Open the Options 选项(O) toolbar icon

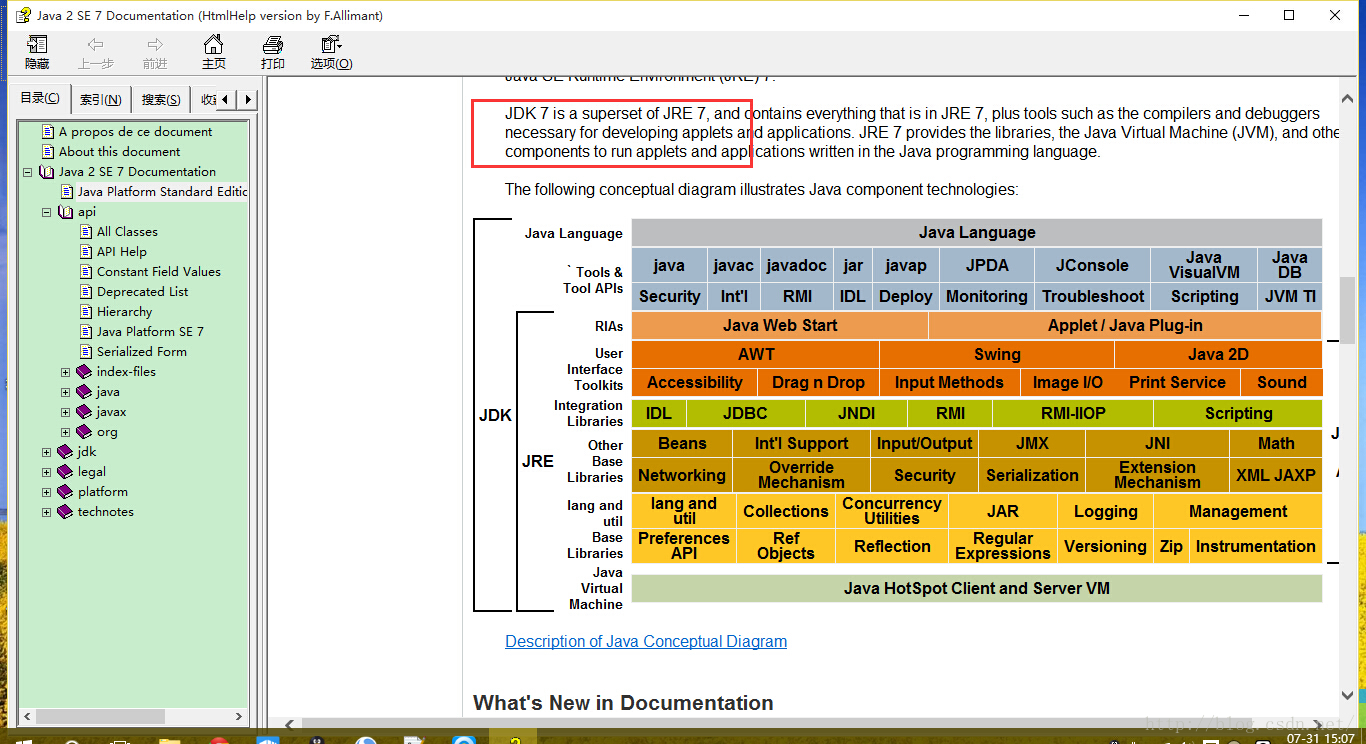[x=331, y=45]
